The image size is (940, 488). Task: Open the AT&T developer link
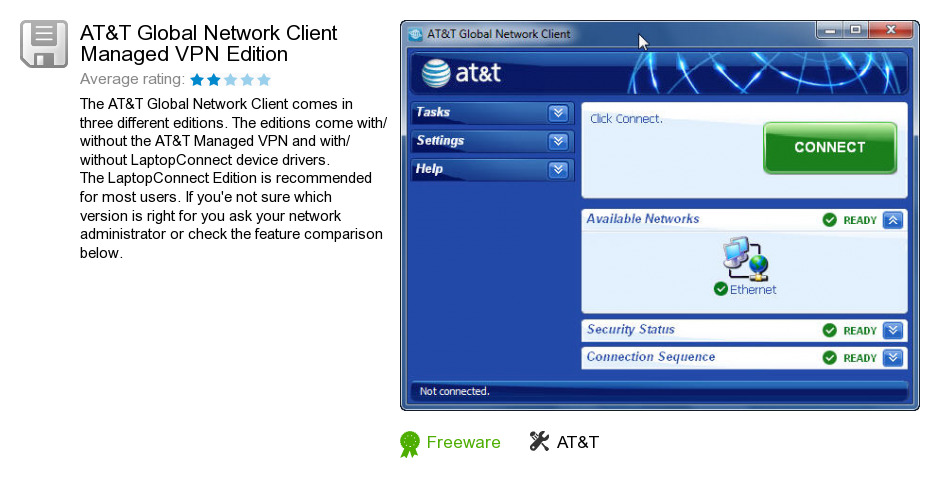(x=578, y=442)
